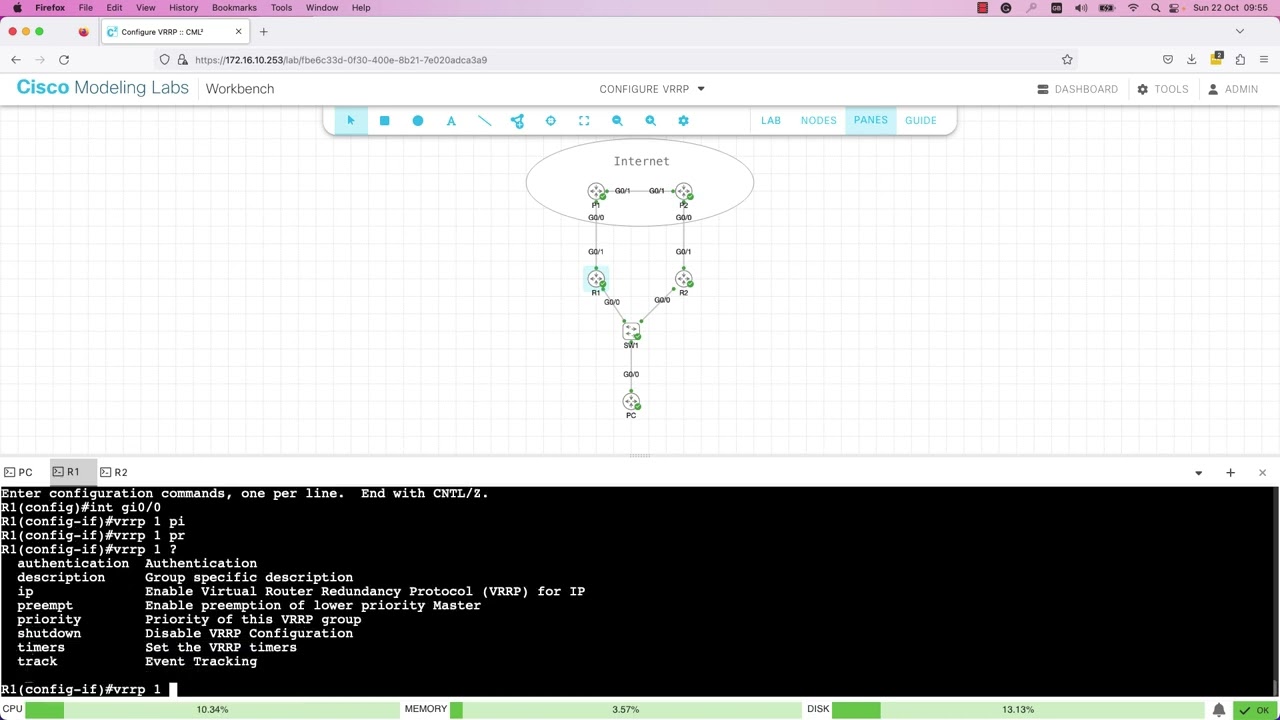1280x720 pixels.
Task: Click the OK system status button
Action: tap(1254, 710)
